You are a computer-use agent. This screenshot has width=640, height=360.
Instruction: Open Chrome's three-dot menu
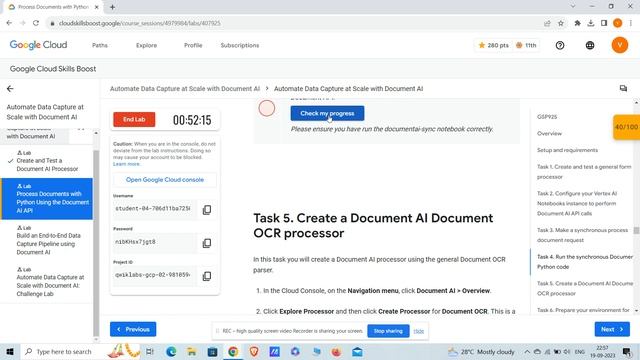[x=631, y=23]
